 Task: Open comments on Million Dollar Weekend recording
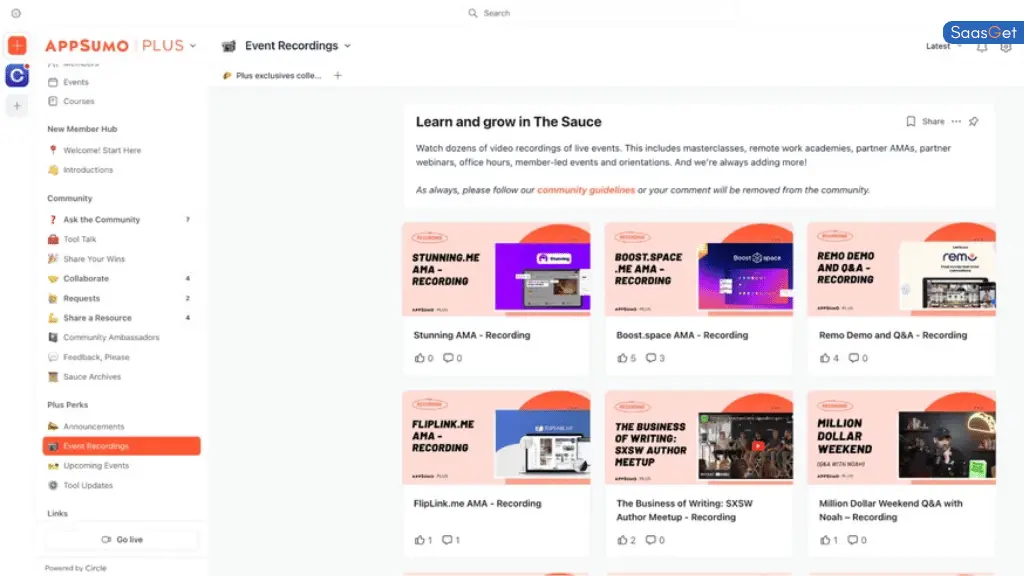pyautogui.click(x=853, y=540)
